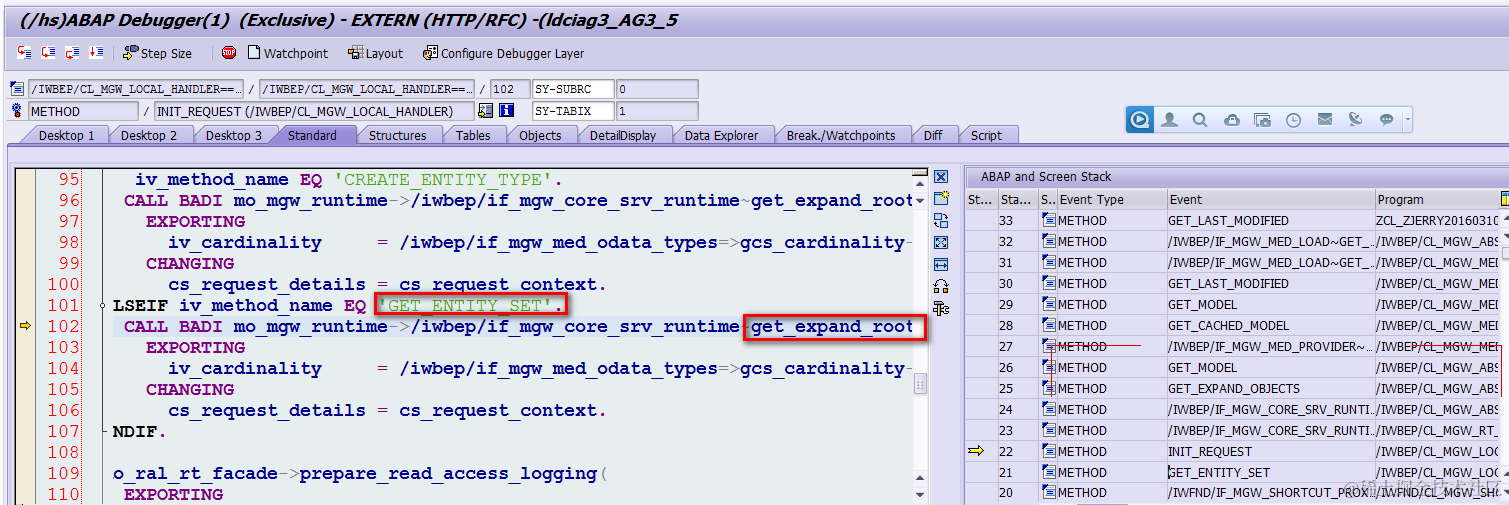Click the display object icon after INIT_REQUEST
The width and height of the screenshot is (1509, 505).
pyautogui.click(x=485, y=111)
